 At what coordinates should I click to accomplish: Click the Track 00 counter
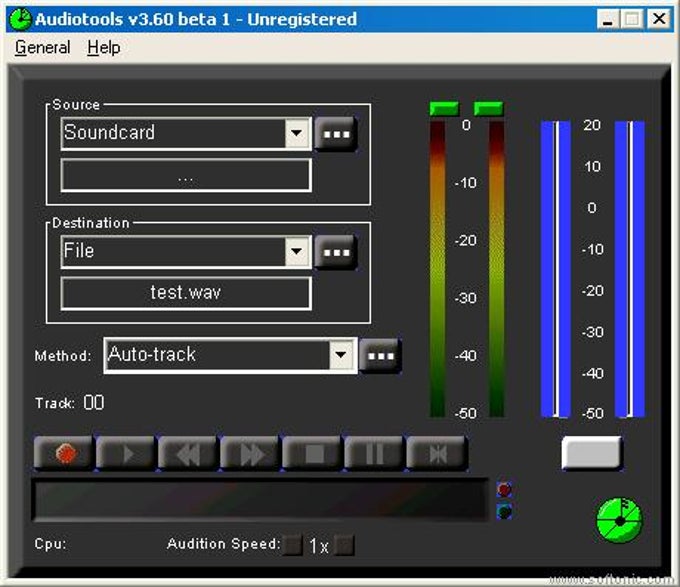pyautogui.click(x=94, y=403)
